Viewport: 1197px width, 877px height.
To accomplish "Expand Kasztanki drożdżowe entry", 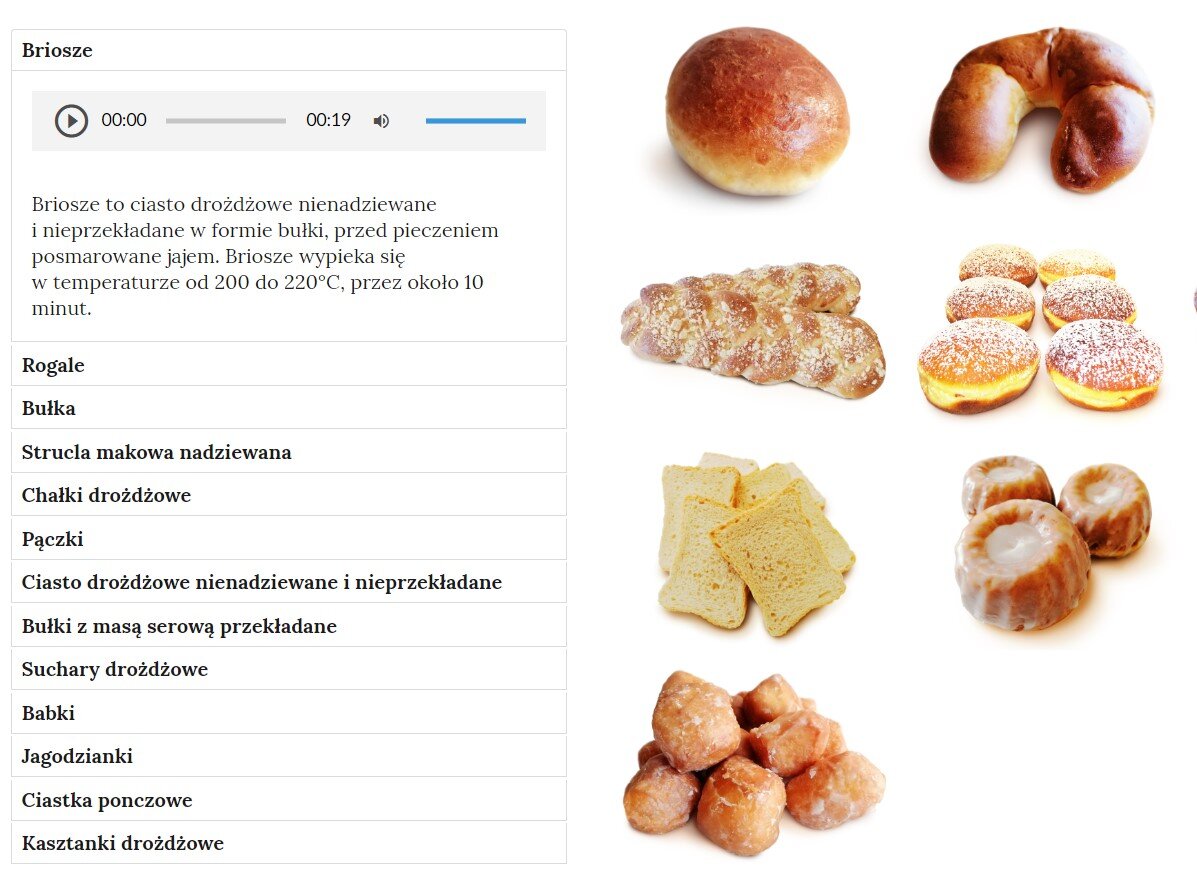I will (289, 843).
